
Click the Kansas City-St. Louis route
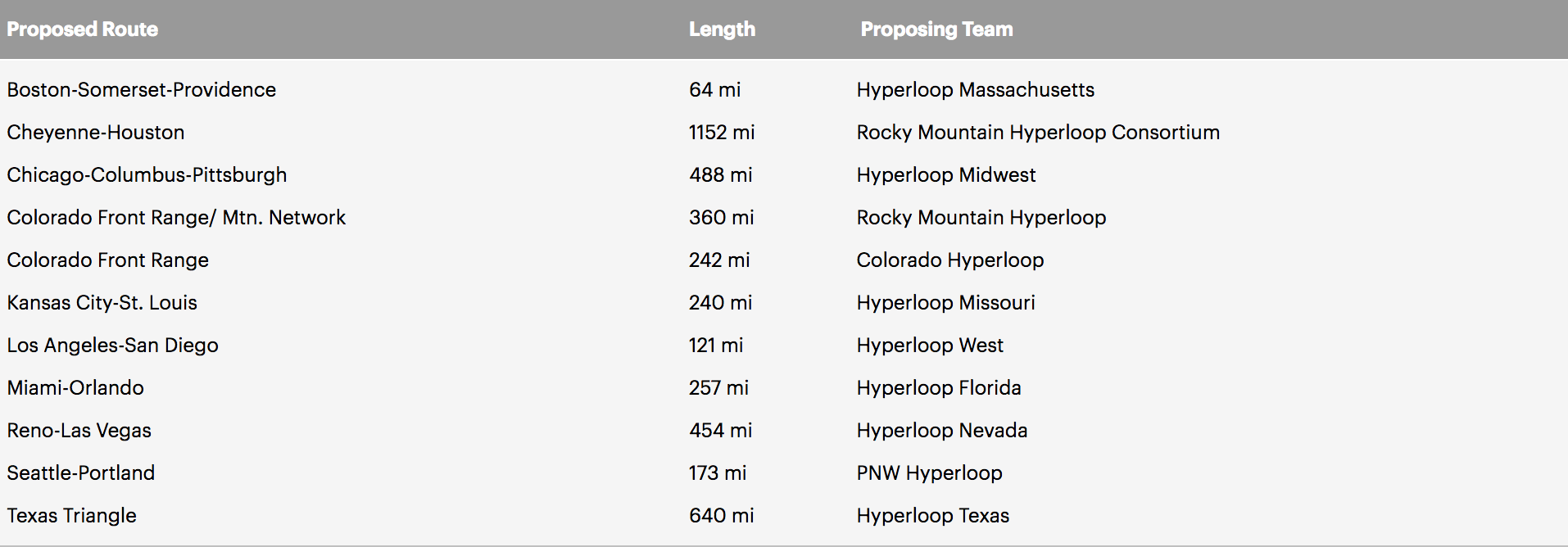coord(102,302)
